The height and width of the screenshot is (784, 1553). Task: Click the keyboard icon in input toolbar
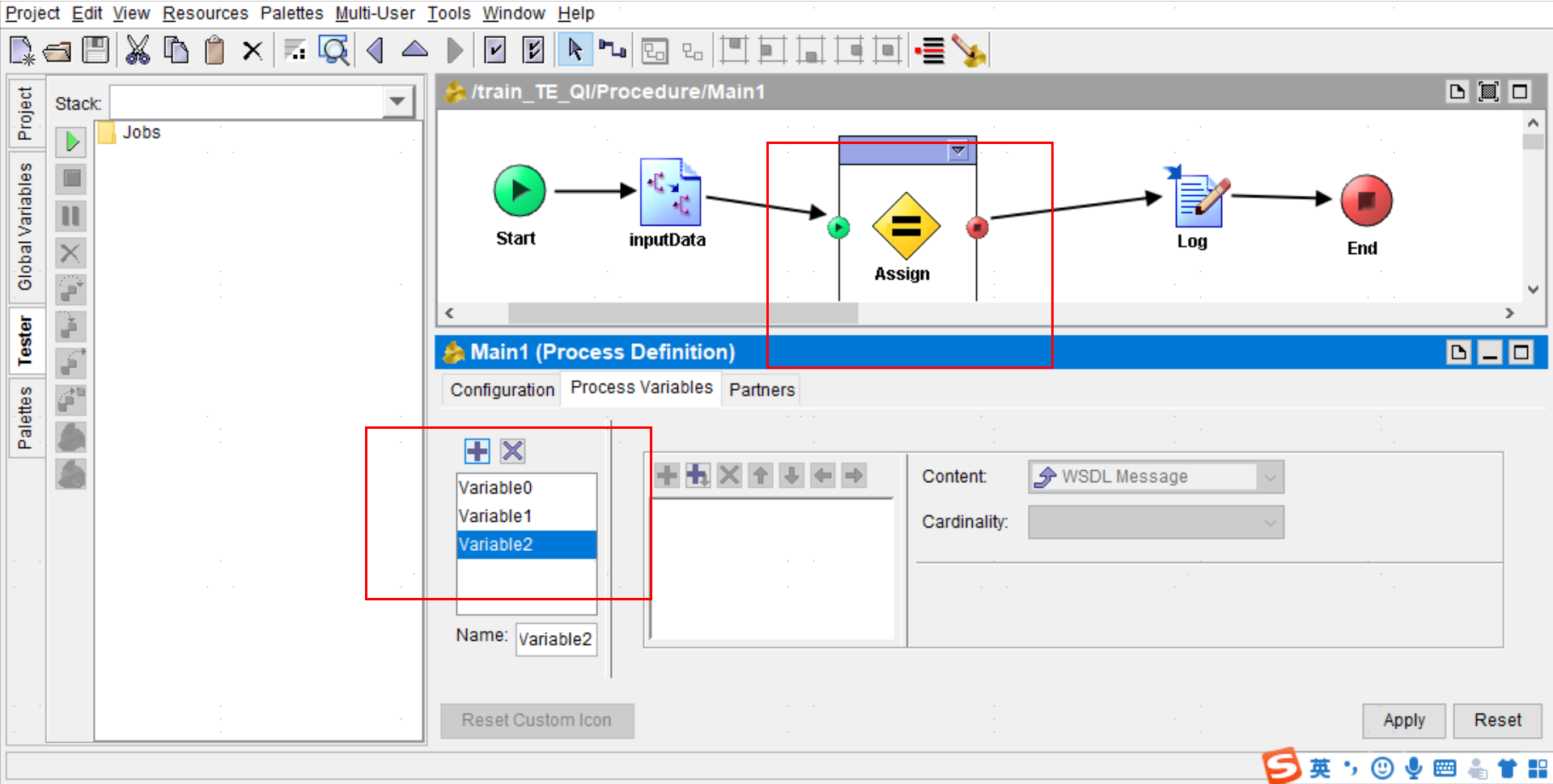tap(1445, 768)
